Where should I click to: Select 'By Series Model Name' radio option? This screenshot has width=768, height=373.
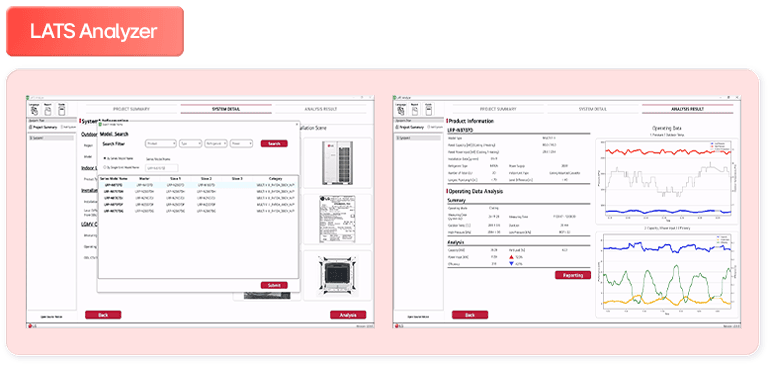pos(104,158)
